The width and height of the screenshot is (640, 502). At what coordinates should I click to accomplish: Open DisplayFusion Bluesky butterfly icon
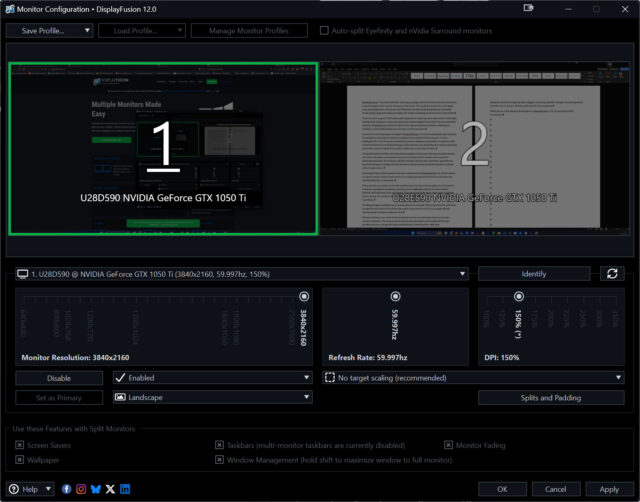click(x=96, y=489)
